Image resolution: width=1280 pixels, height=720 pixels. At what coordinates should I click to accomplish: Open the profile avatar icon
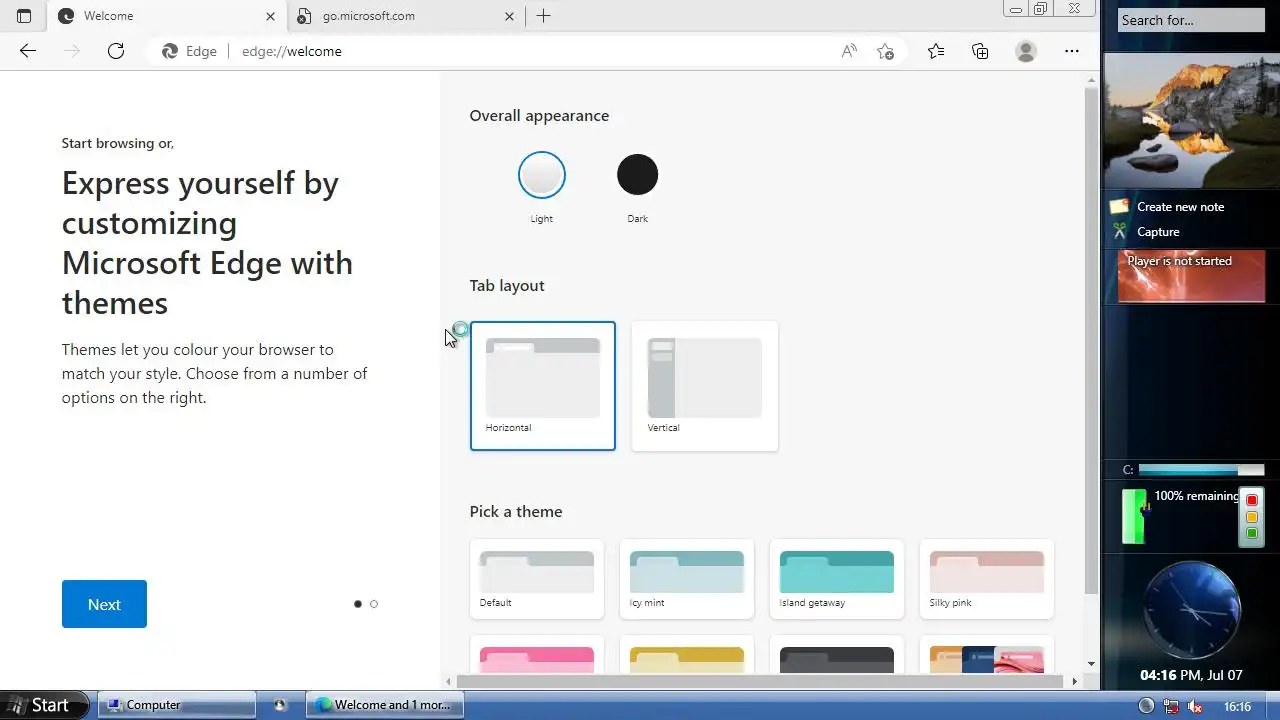[1026, 51]
